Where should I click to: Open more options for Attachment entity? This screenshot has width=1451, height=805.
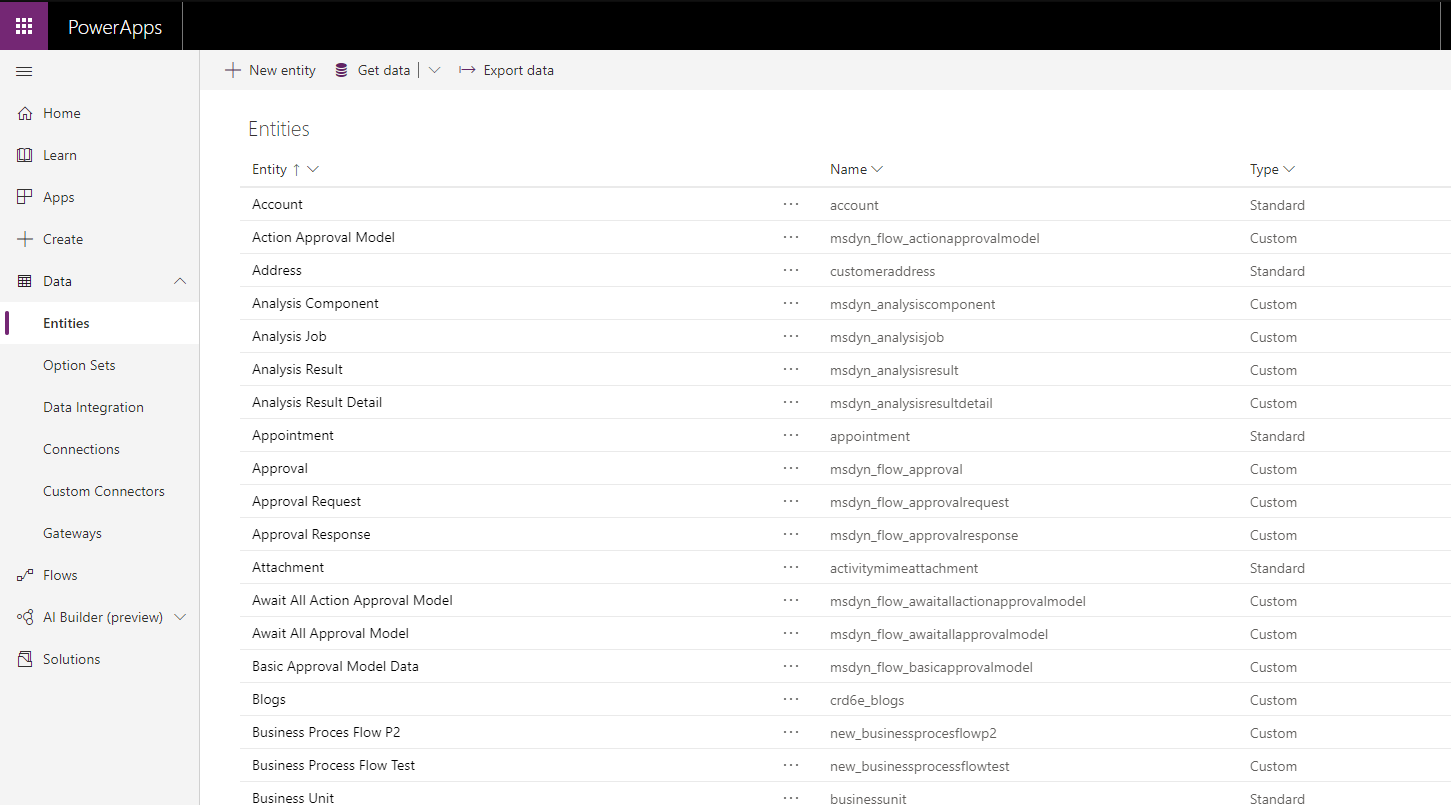tap(791, 567)
